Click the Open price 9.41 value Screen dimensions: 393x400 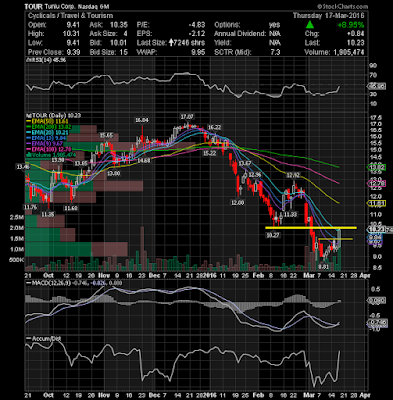pyautogui.click(x=73, y=25)
